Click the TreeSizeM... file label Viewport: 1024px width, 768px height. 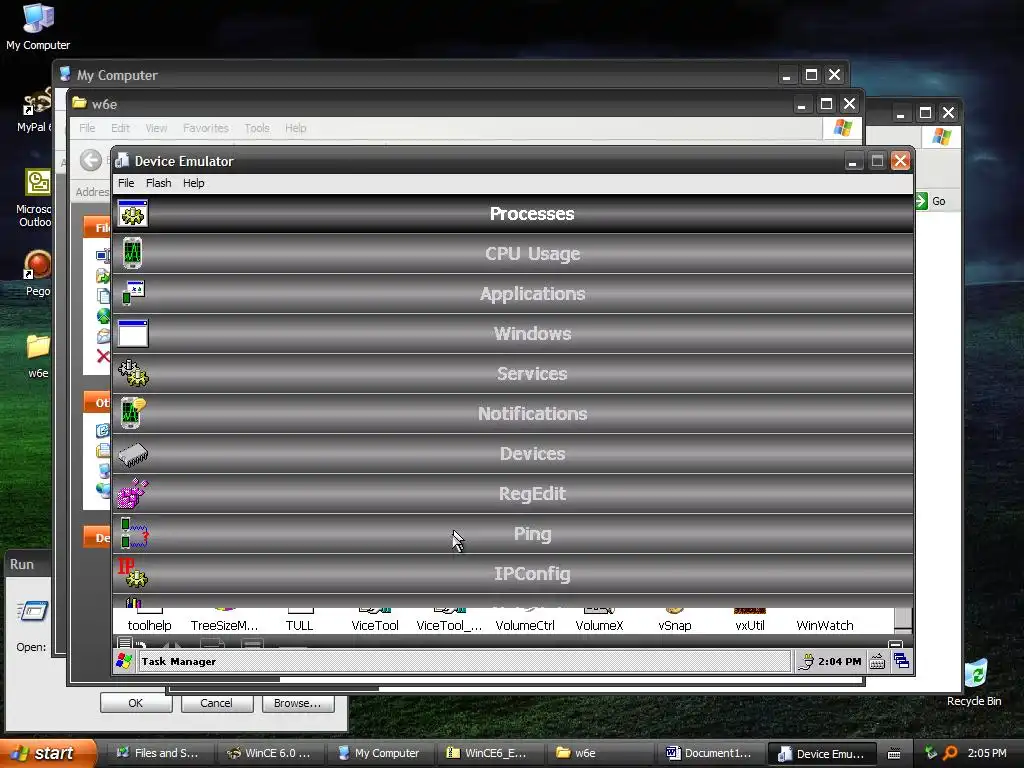tap(225, 625)
